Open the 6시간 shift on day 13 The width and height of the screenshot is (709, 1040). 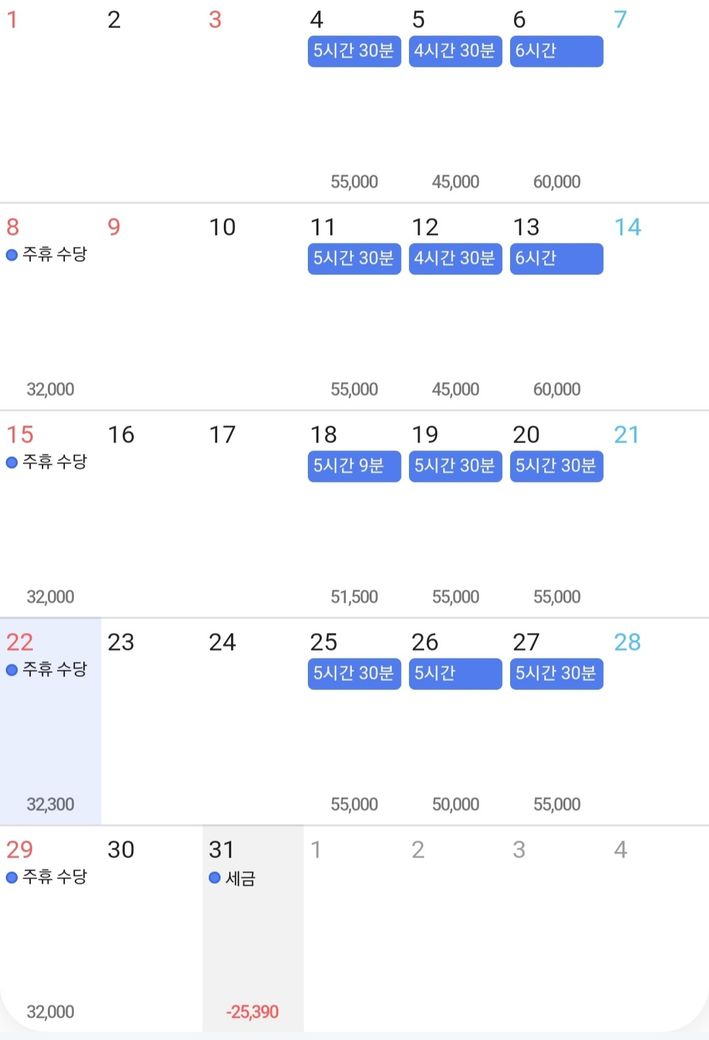(556, 259)
